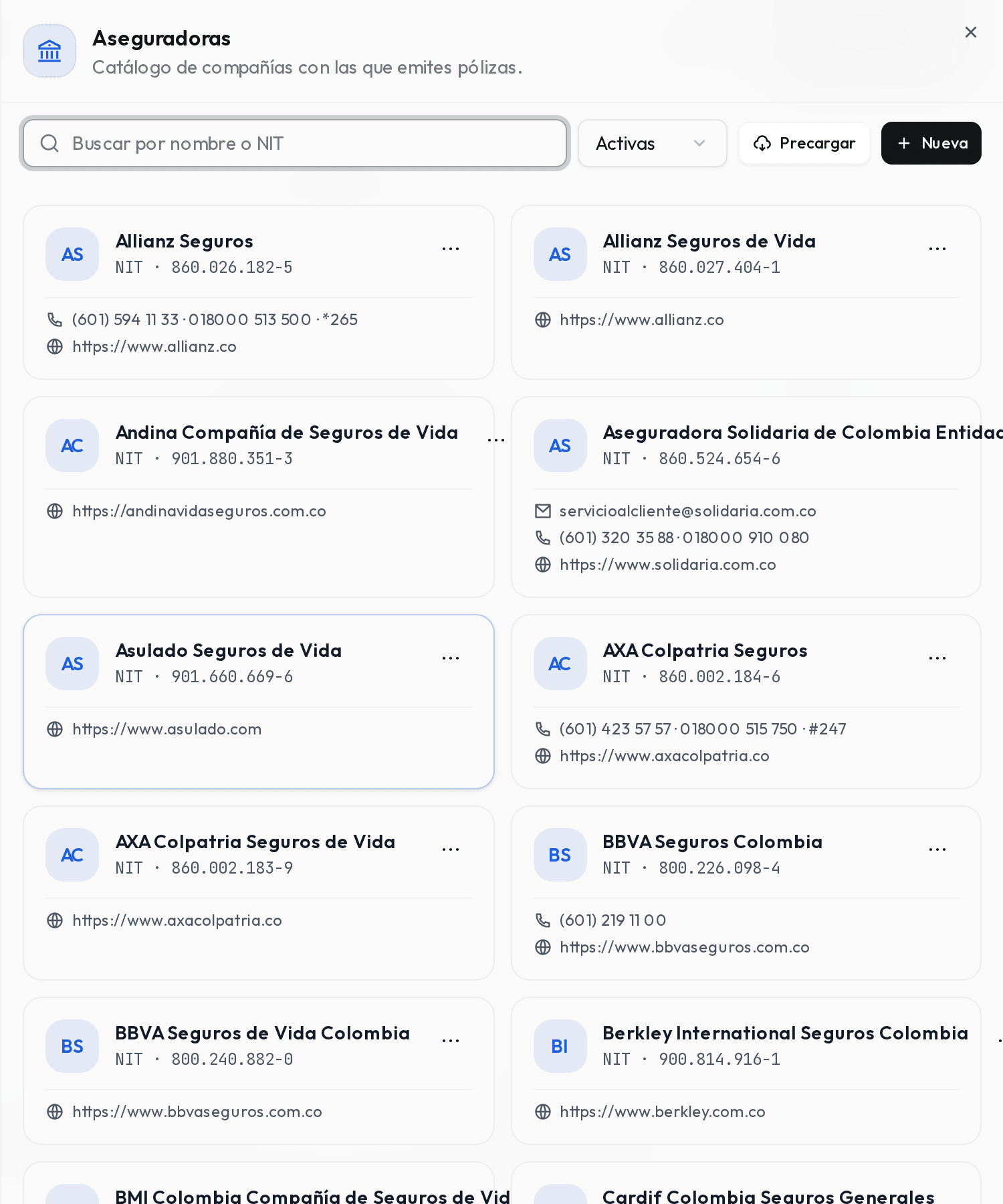Open options menu for AXA Colpatria Seguros
The width and height of the screenshot is (1003, 1204).
(x=937, y=658)
